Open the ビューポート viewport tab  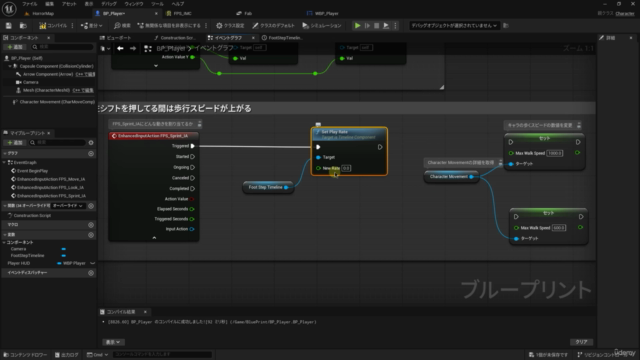[x=116, y=38]
